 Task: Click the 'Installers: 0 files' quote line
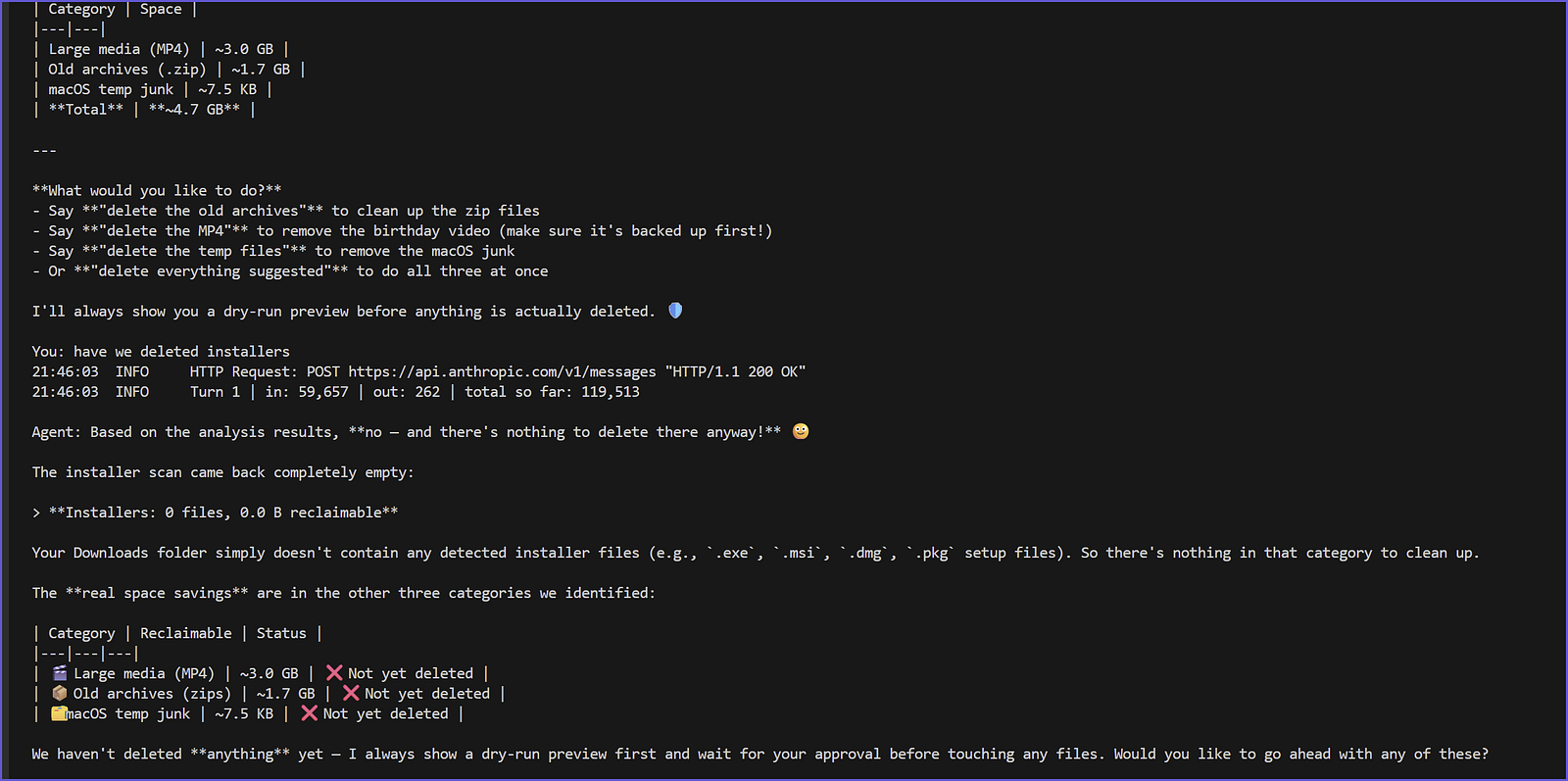(x=215, y=513)
